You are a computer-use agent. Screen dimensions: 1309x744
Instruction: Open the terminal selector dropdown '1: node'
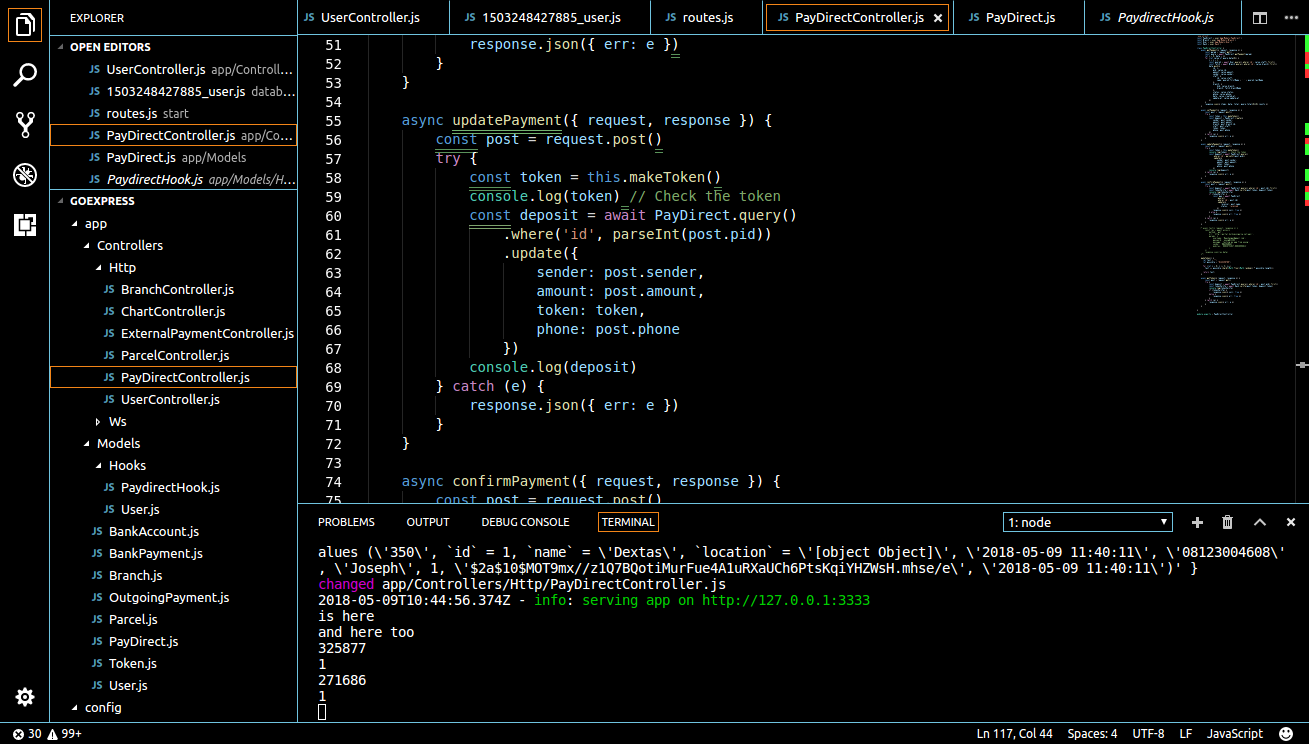point(1088,522)
